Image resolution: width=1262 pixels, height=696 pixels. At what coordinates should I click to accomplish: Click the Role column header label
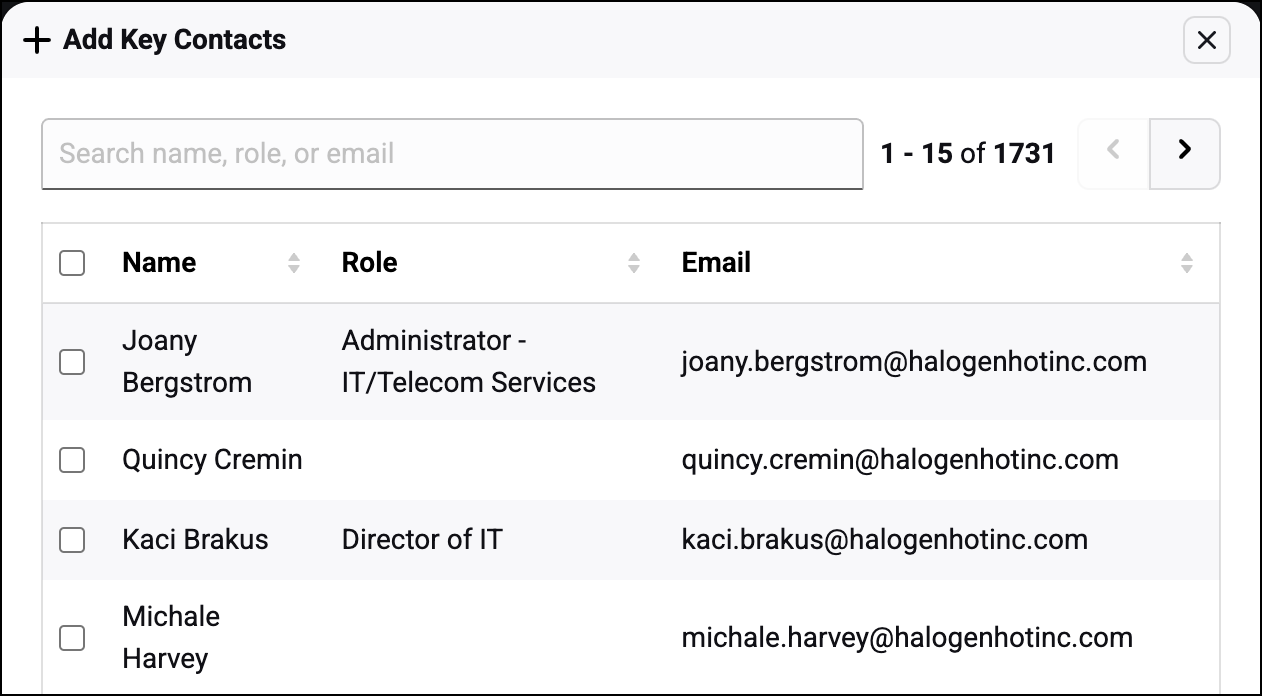[x=370, y=263]
